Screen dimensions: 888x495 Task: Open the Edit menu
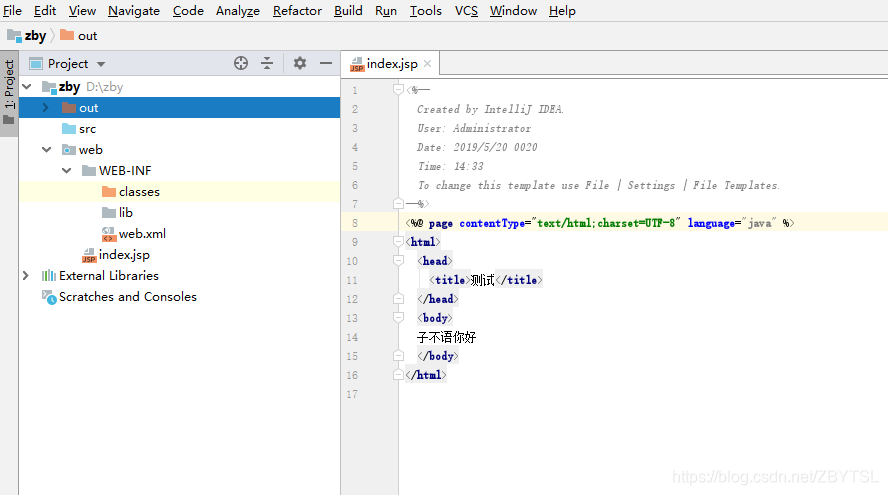pos(45,11)
